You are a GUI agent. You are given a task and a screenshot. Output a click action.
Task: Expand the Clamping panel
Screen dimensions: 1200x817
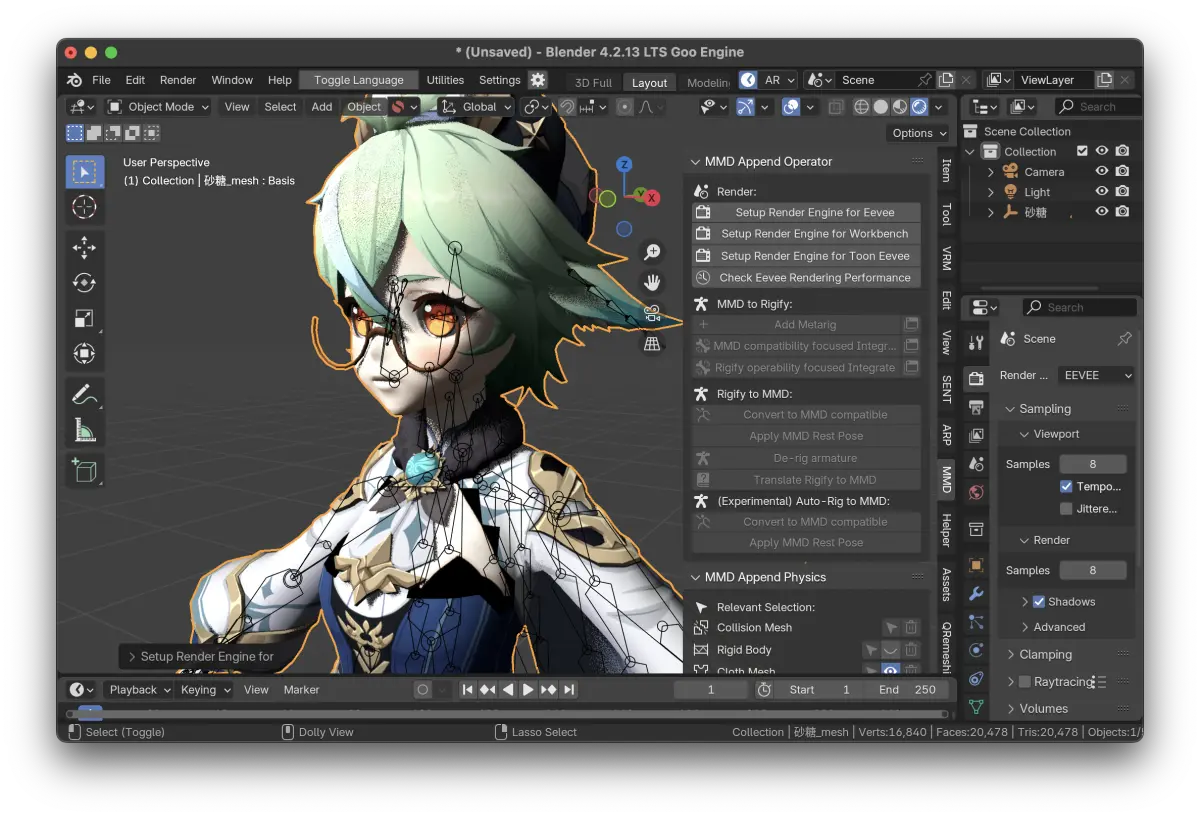[x=1047, y=654]
